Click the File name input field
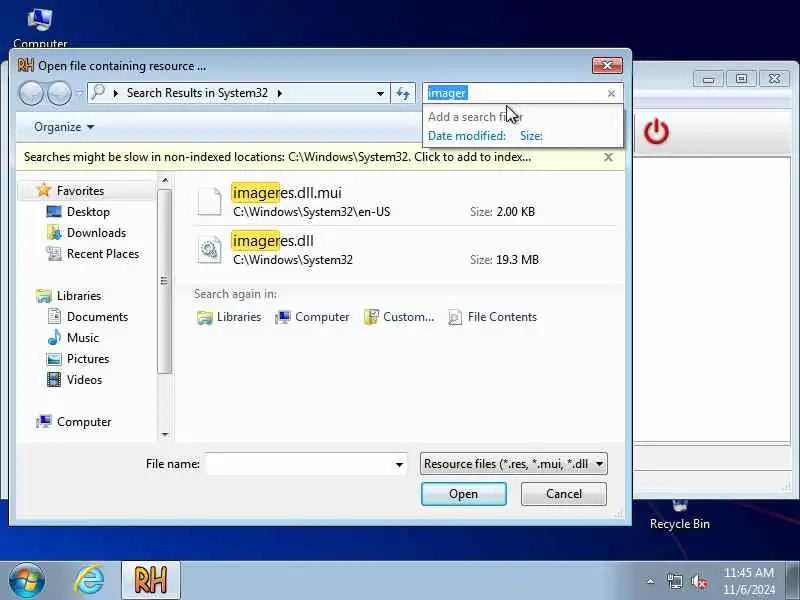Screen dimensions: 800x600 (x=299, y=464)
